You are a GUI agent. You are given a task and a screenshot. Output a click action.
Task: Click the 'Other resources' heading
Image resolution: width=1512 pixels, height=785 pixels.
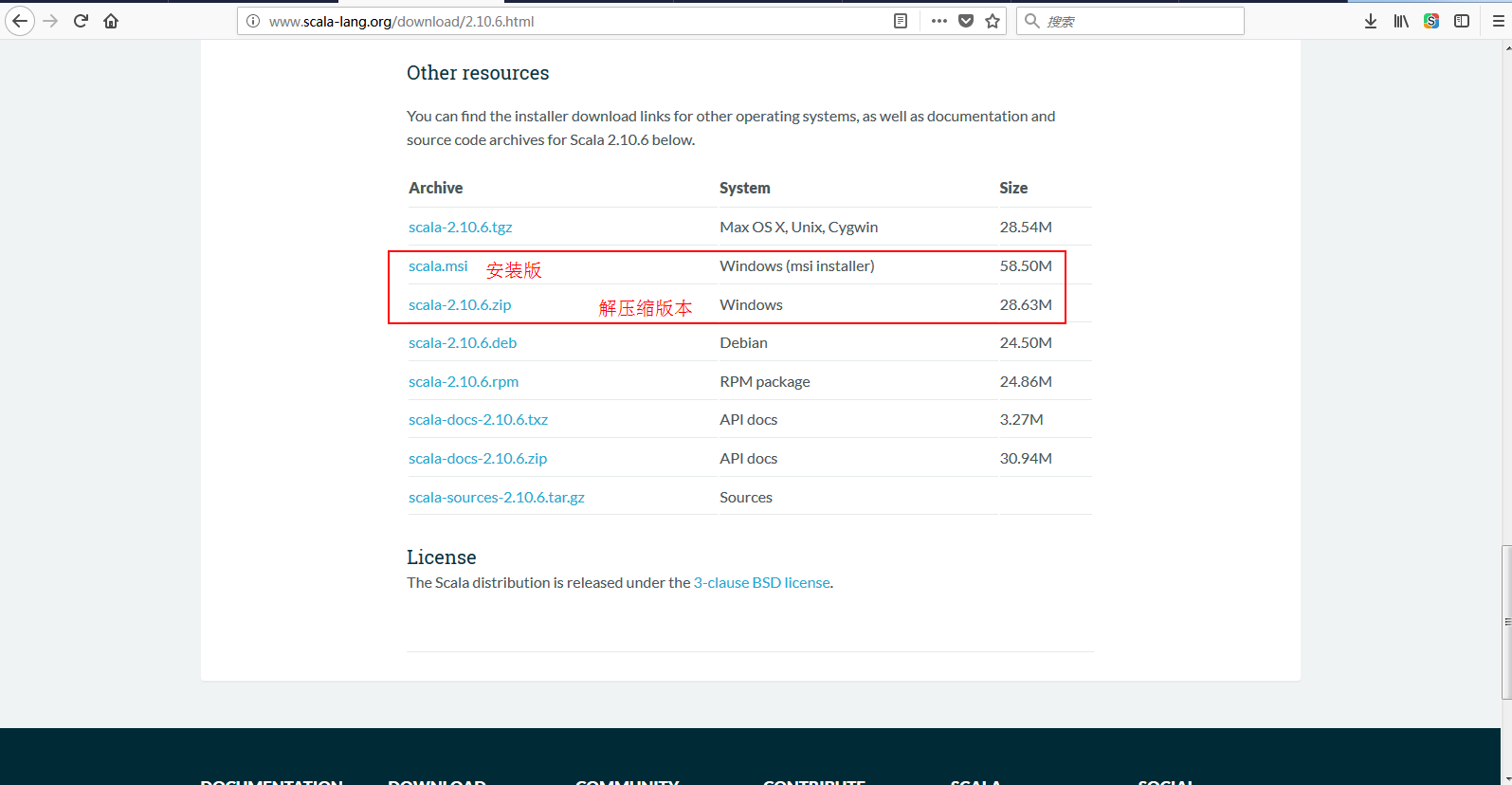tap(478, 73)
